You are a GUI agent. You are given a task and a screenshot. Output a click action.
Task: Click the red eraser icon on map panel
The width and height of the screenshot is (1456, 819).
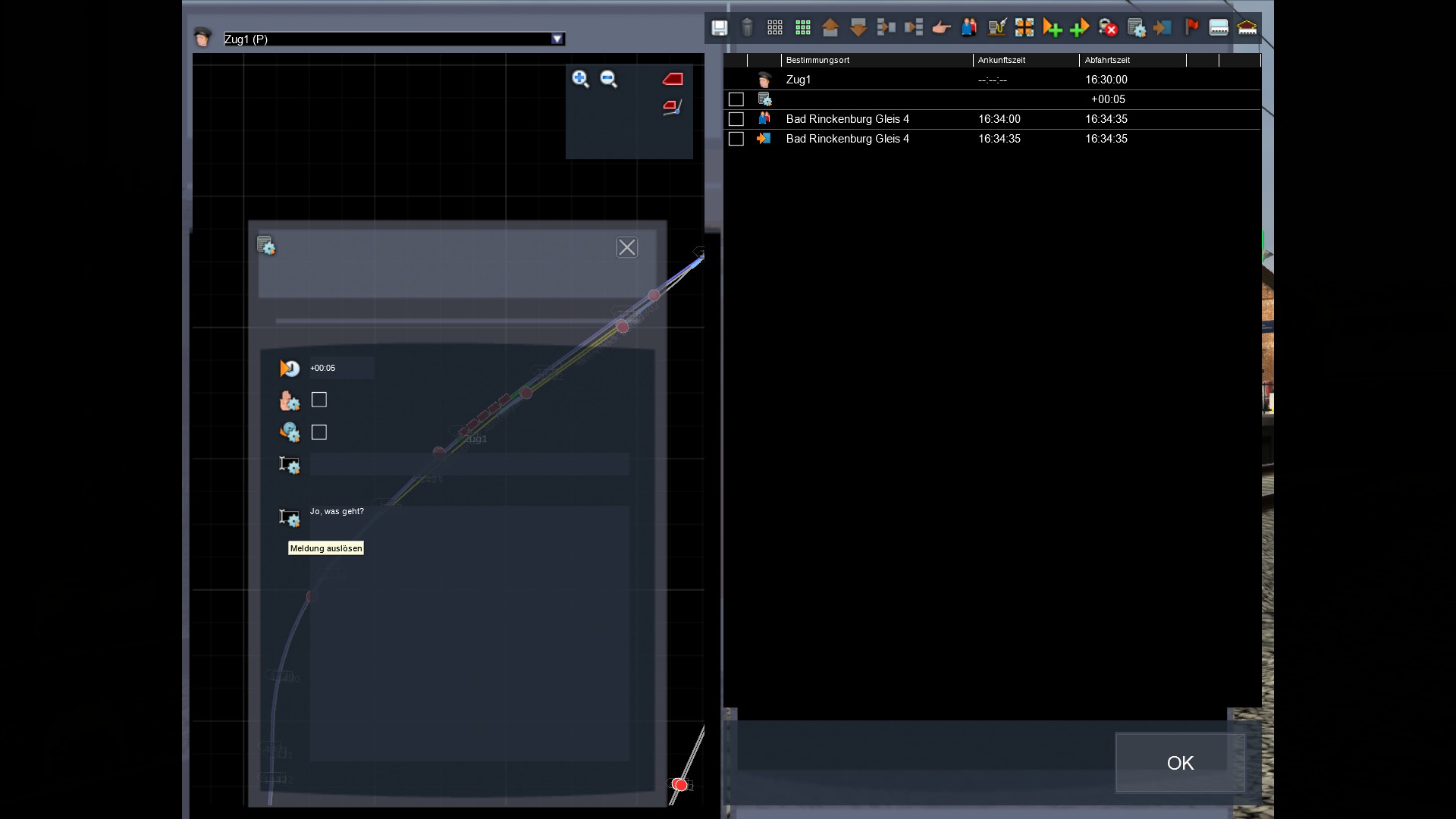tap(673, 79)
